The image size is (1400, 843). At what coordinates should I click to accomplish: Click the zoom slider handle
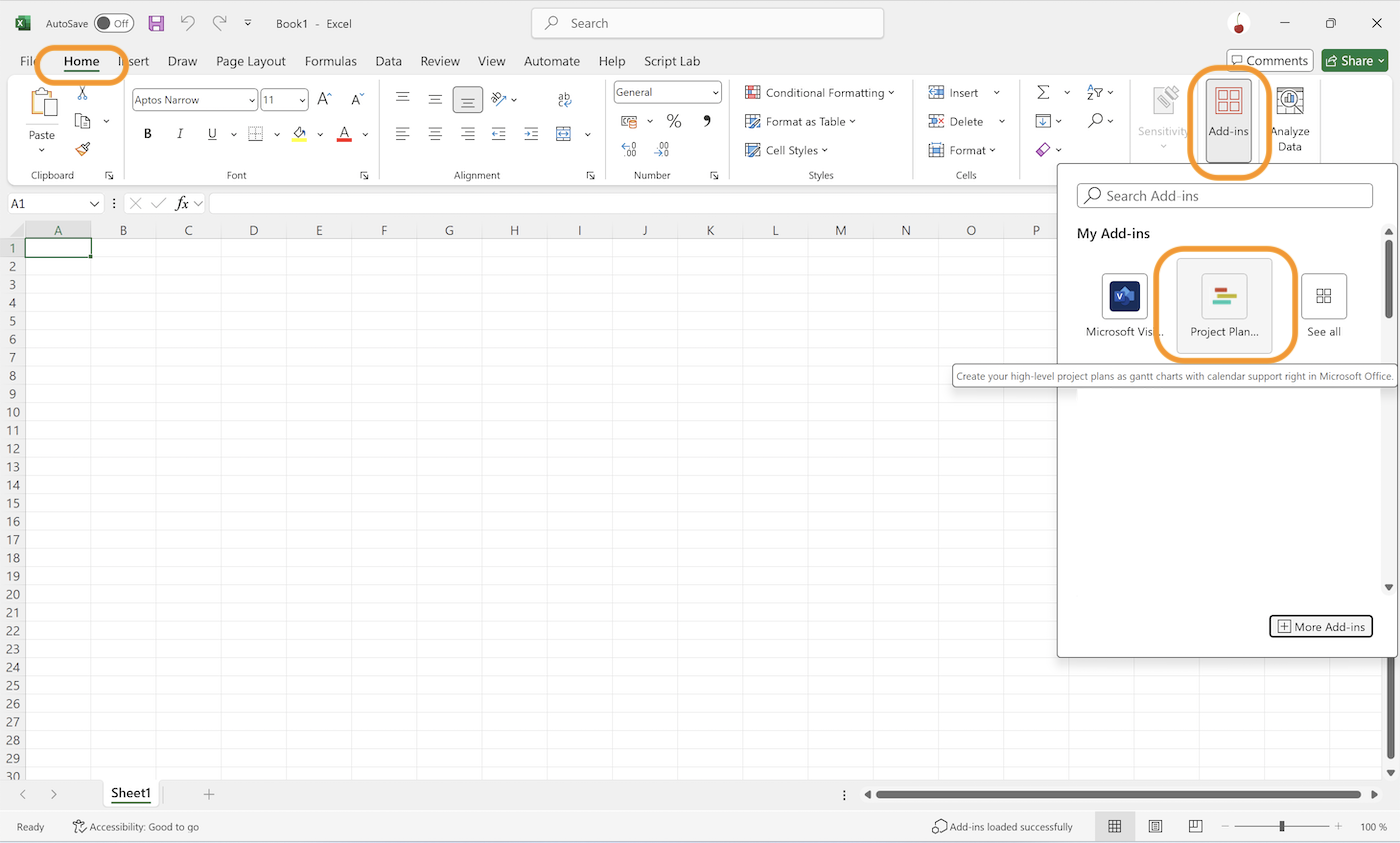coord(1282,826)
